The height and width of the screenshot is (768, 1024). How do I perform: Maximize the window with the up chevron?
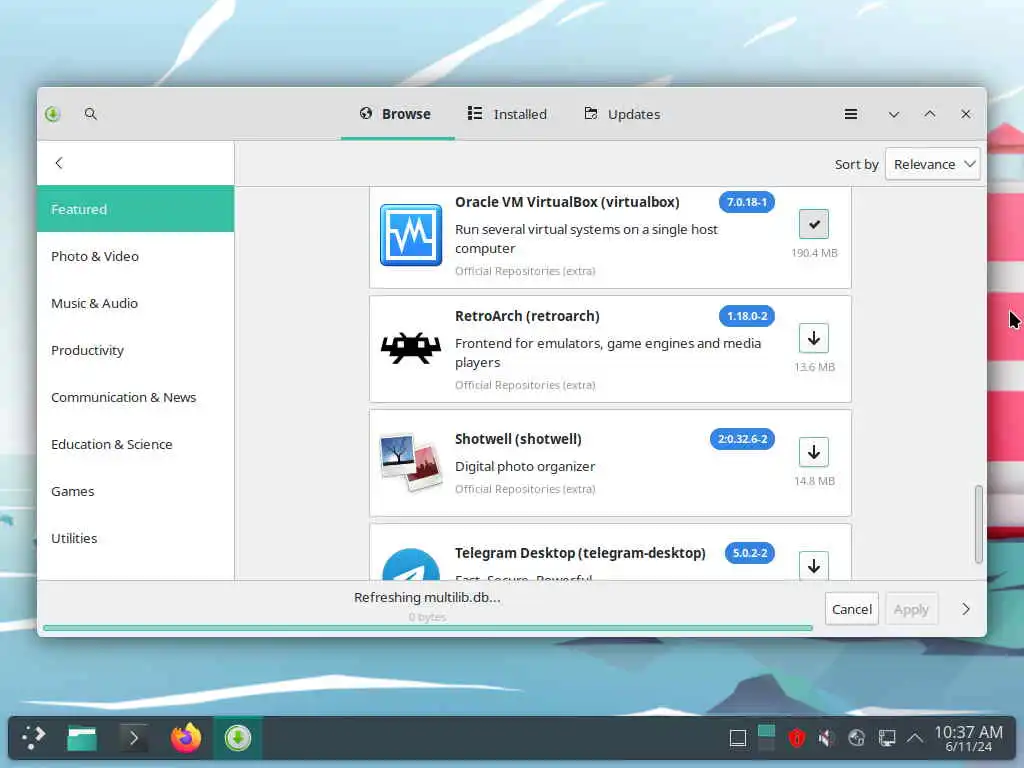[x=929, y=114]
